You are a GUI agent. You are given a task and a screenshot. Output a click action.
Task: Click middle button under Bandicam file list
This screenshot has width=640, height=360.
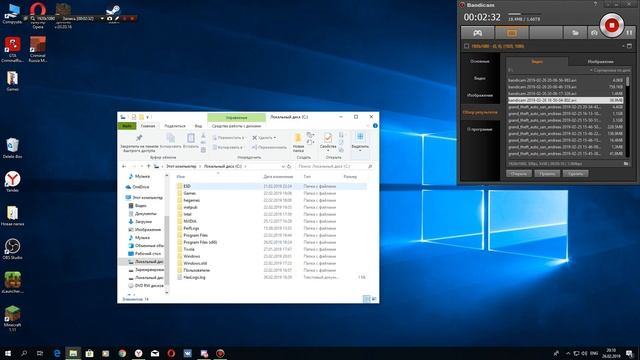point(547,173)
